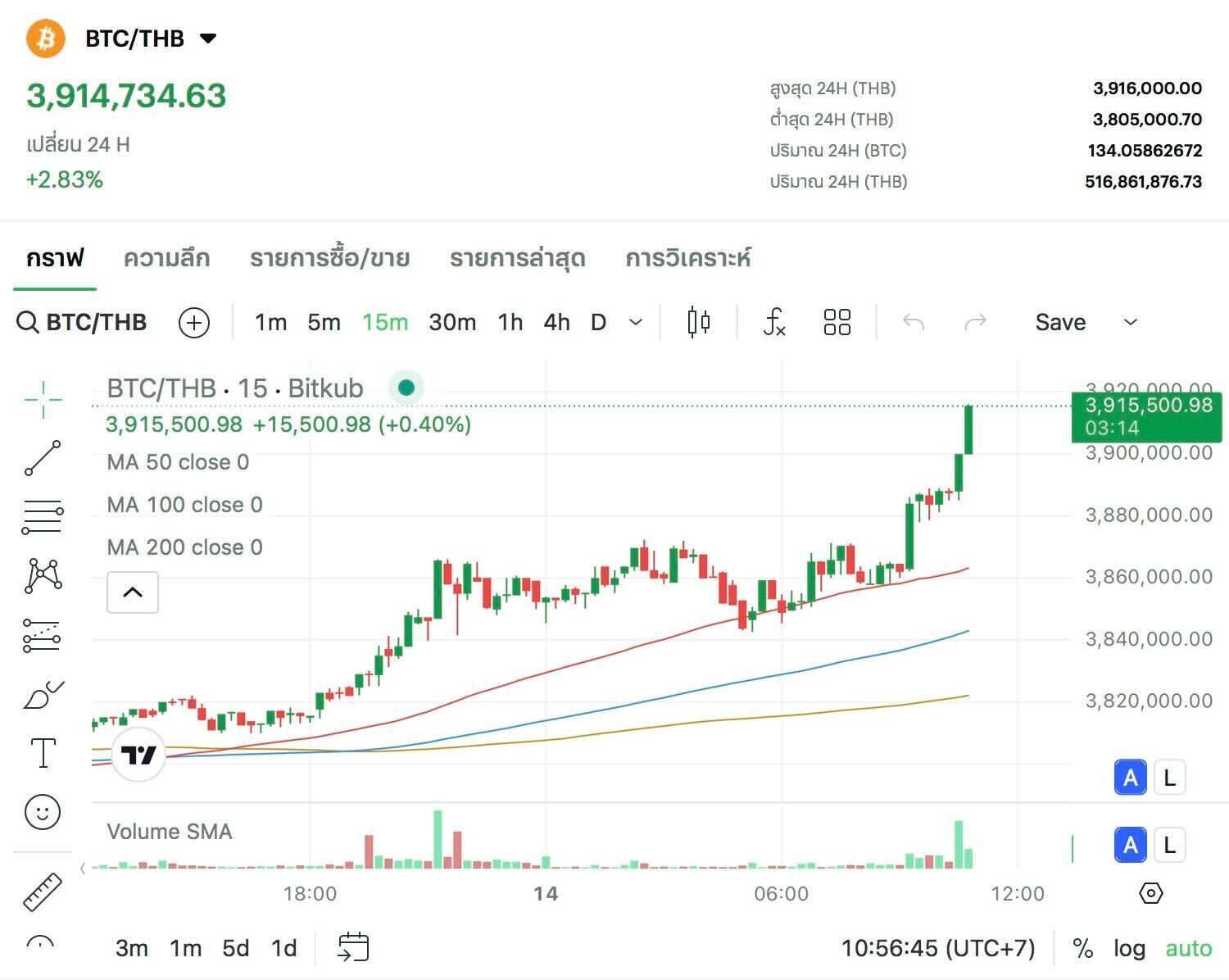The image size is (1229, 980).
Task: Switch to the ความลึก tab
Action: (x=167, y=258)
